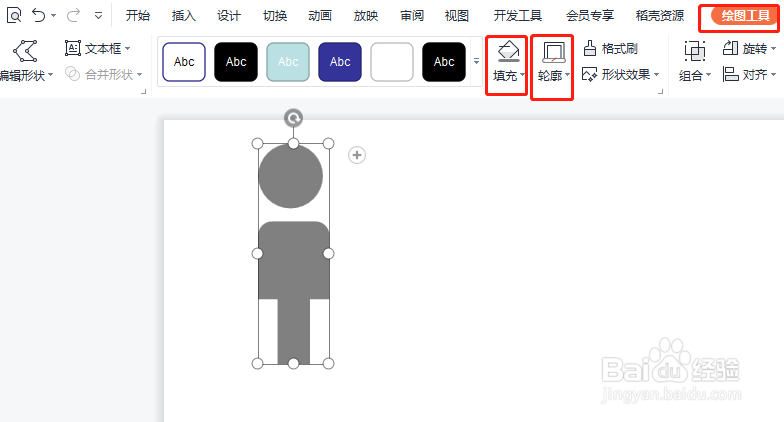Open the quick access customize dropdown
784x422 pixels.
coord(98,16)
